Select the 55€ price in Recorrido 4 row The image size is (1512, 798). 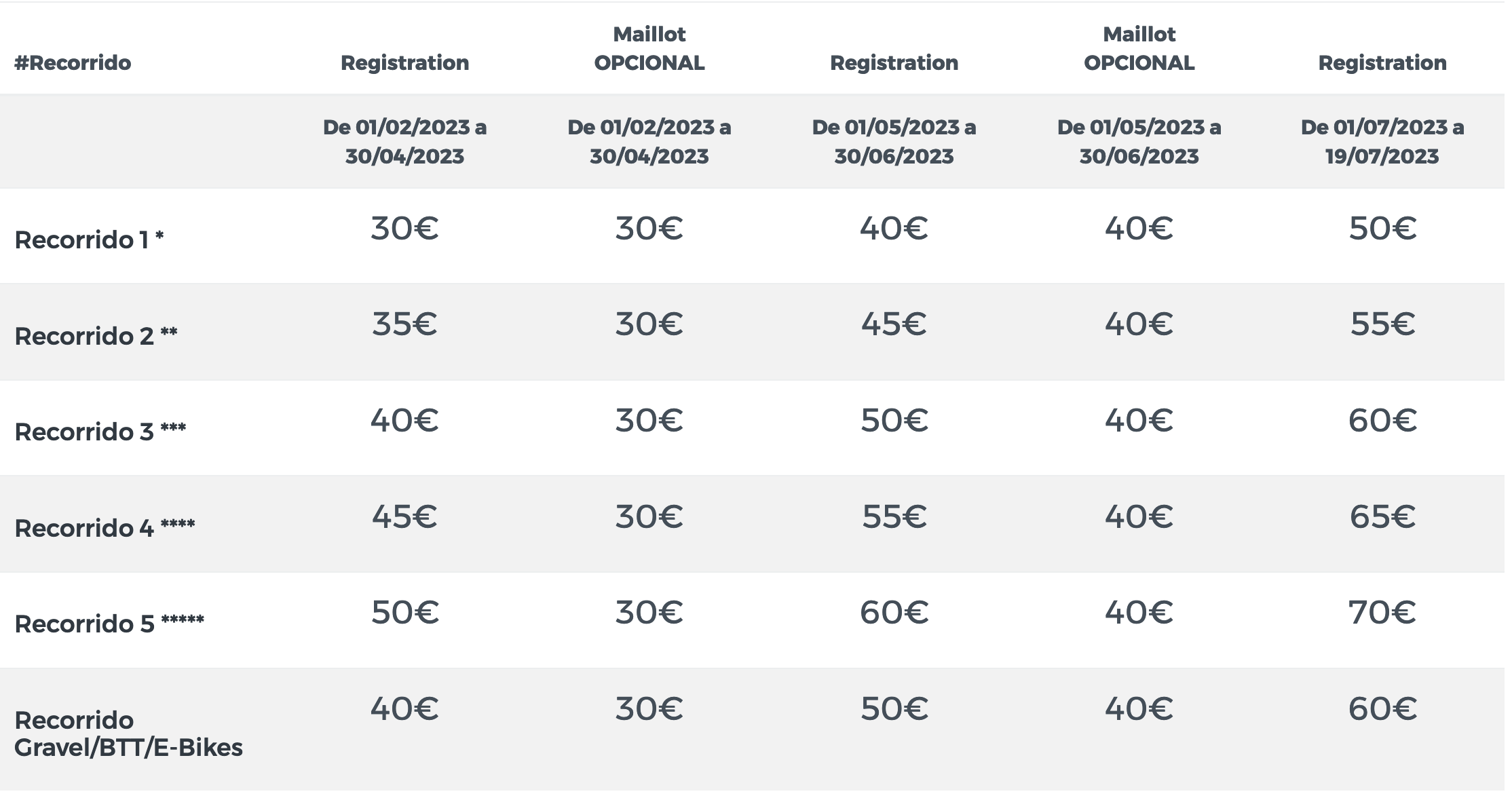894,517
